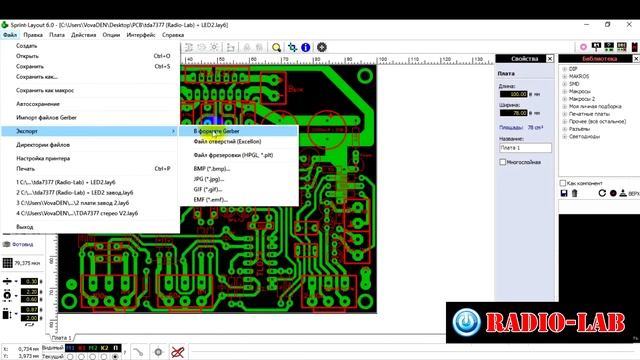Click the question mark beside layer П
The height and width of the screenshot is (360, 640).
point(124,352)
